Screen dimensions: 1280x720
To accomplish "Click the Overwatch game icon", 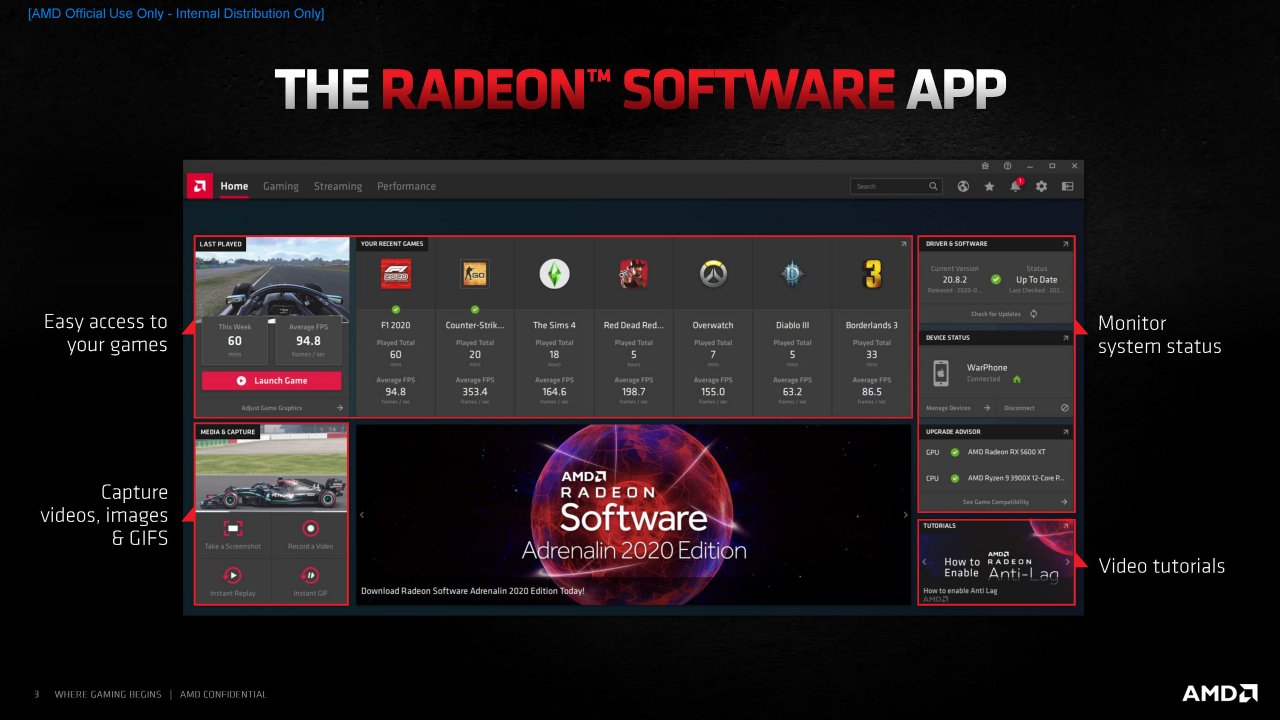I will coord(712,274).
